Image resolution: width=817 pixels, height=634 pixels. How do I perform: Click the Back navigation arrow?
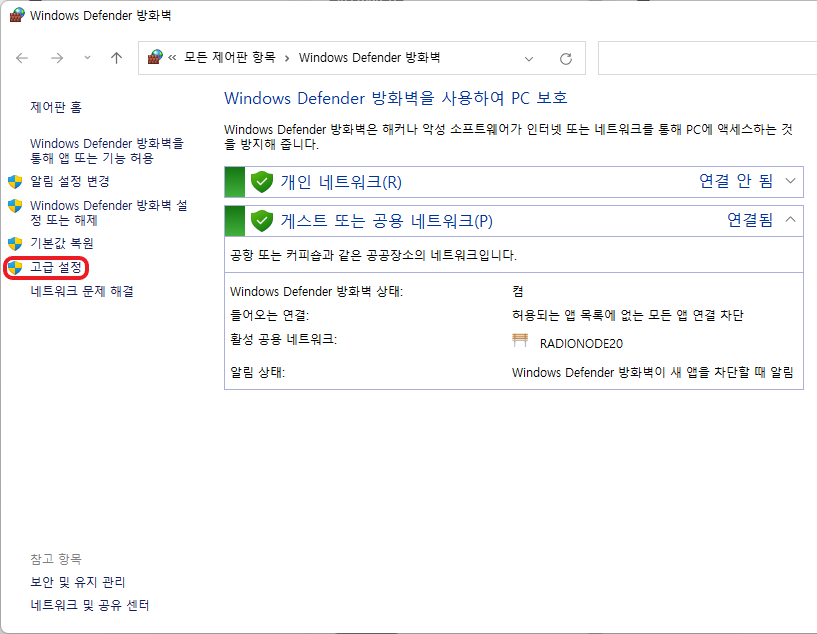coord(22,58)
